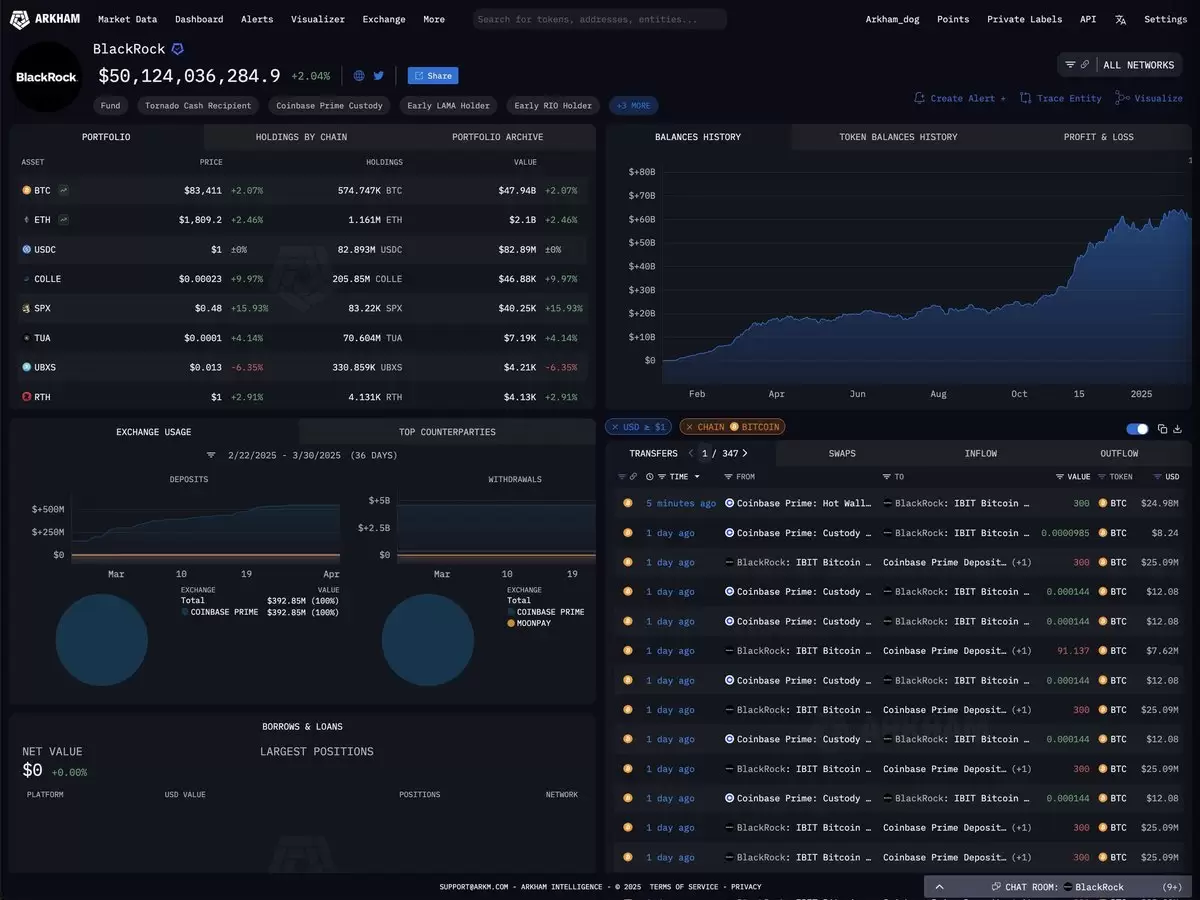
Task: Click the clock icon in the TIME column
Action: (650, 477)
